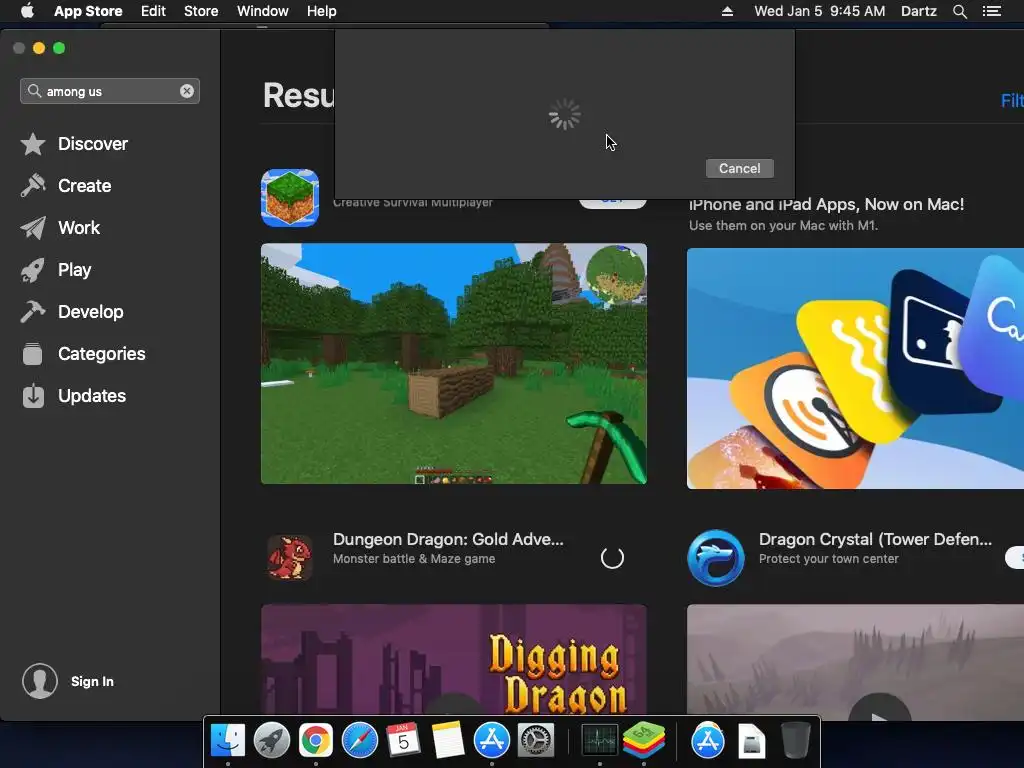The image size is (1024, 768).
Task: Open System Preferences from the Dock
Action: tap(536, 741)
